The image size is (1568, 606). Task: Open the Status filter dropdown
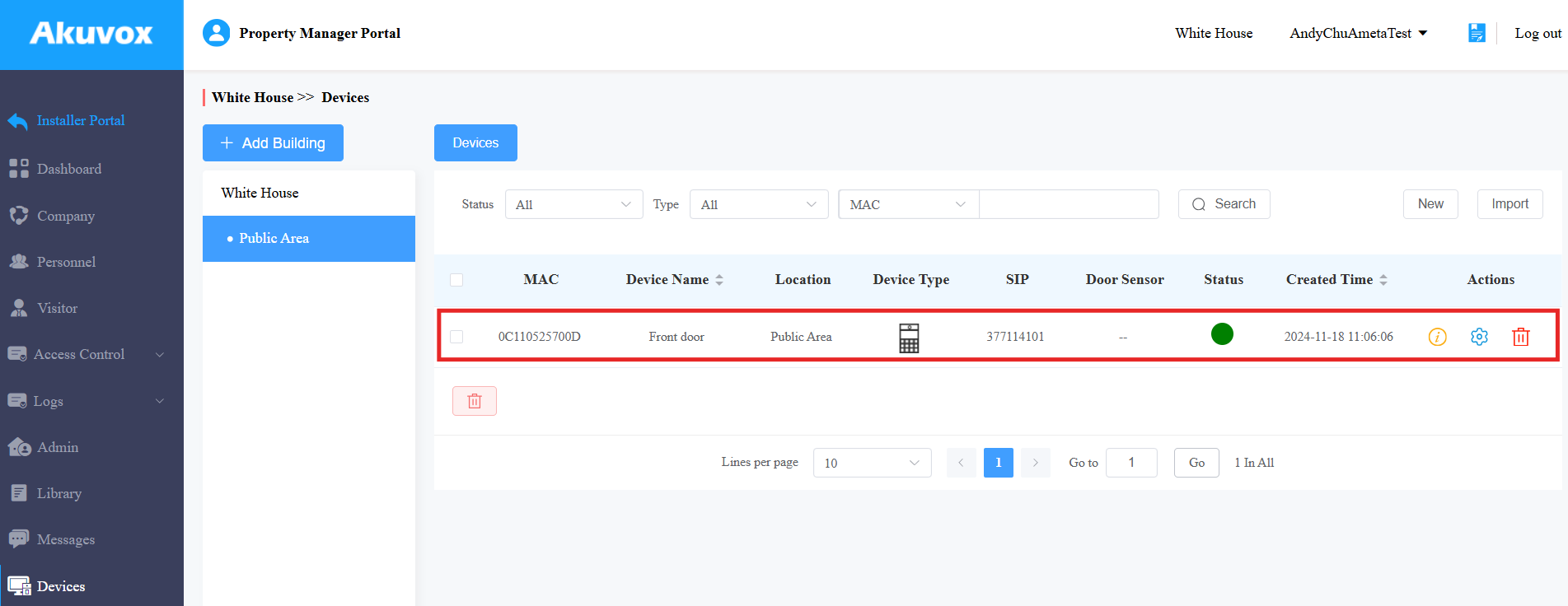point(573,204)
